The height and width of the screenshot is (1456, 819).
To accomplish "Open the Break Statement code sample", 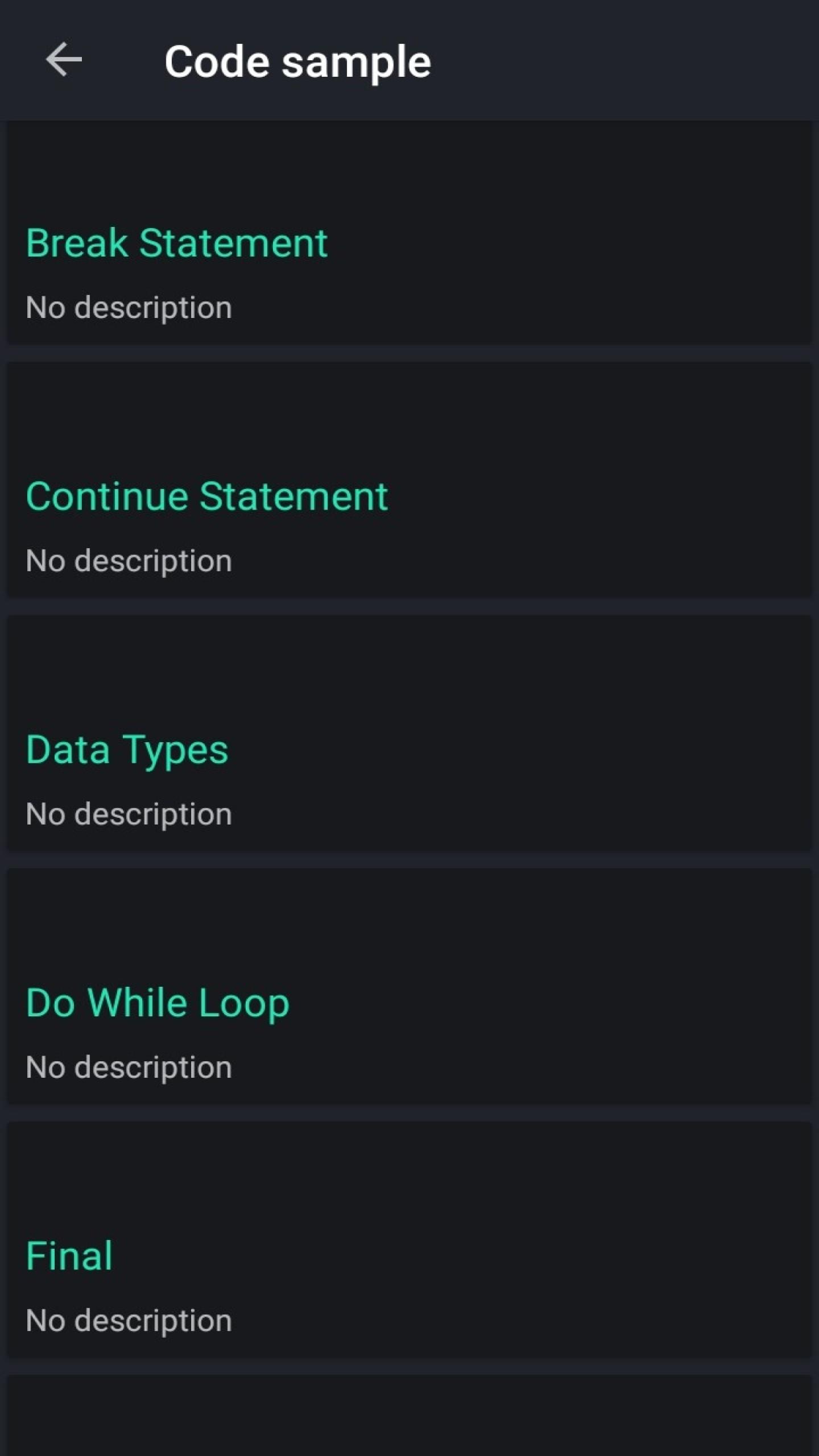I will tap(177, 243).
